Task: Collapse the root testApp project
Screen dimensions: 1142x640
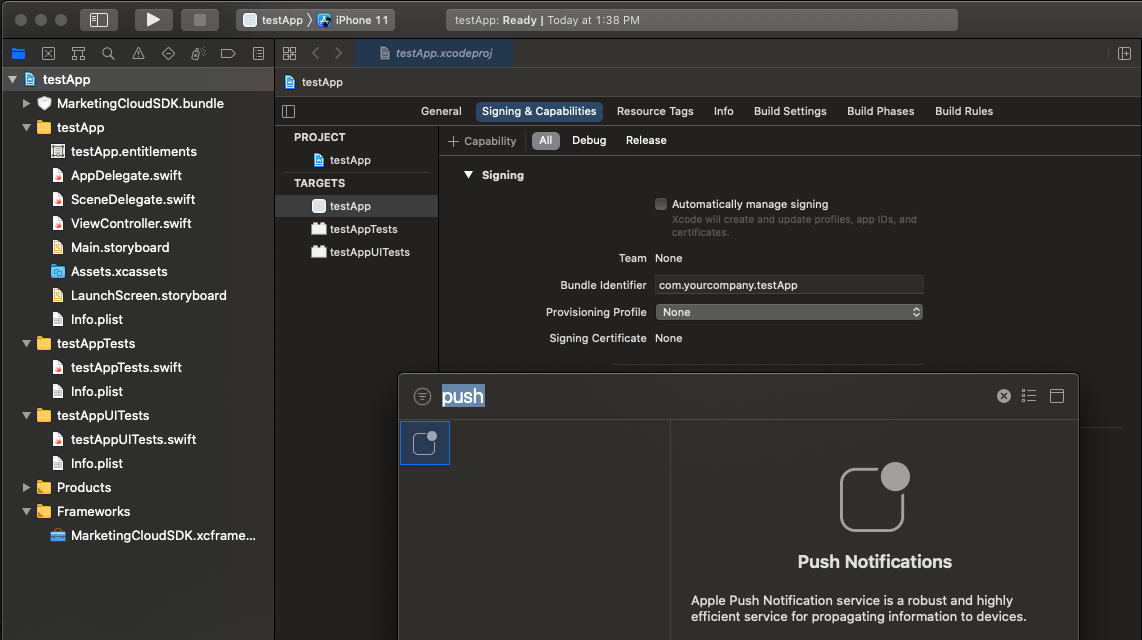Action: click(x=12, y=79)
